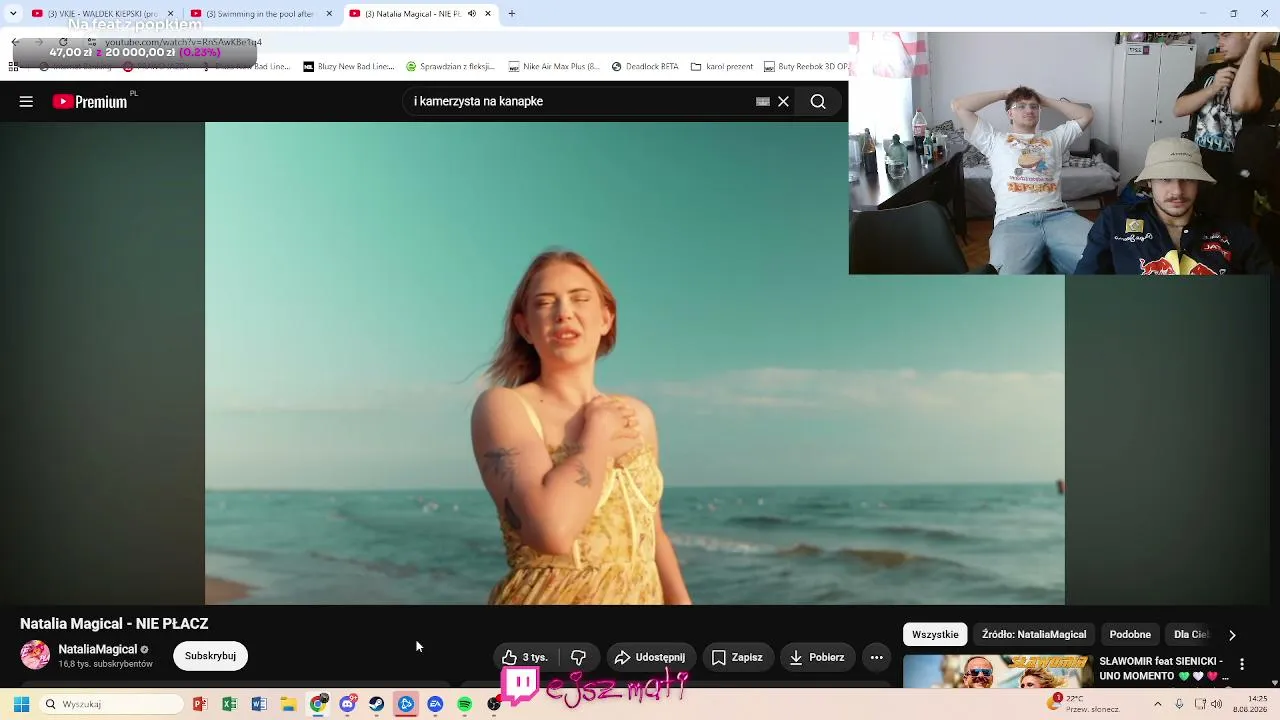Open a new browser tab

pos(512,14)
